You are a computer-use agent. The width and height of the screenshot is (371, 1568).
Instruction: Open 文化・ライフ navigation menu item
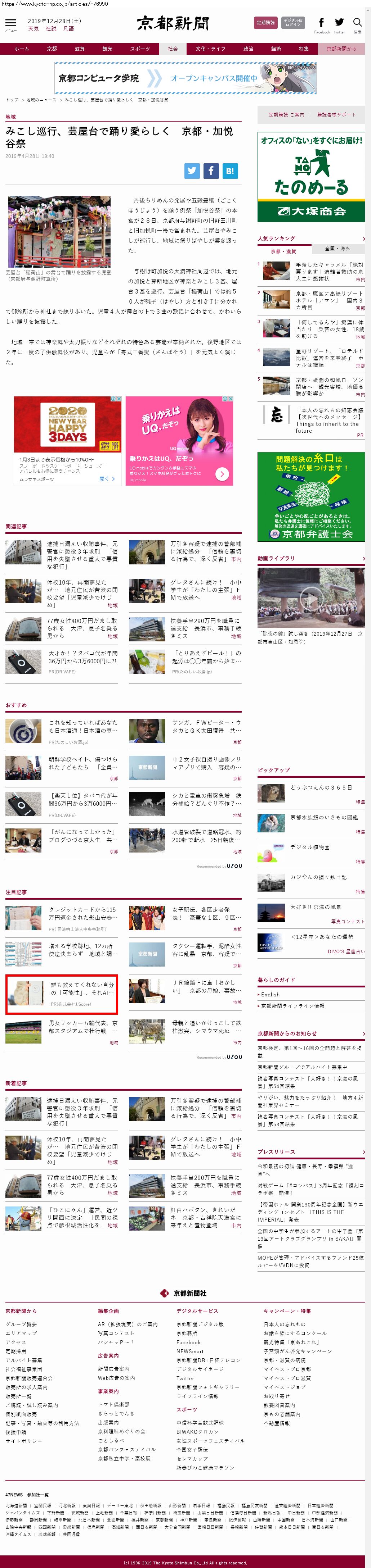point(210,49)
